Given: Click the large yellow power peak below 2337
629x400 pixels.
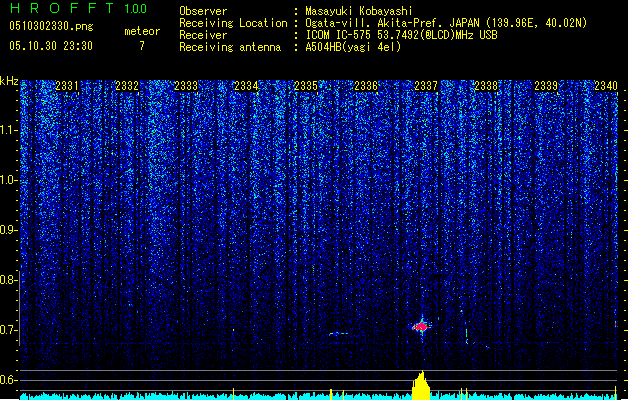Looking at the screenshot, I should [421, 386].
